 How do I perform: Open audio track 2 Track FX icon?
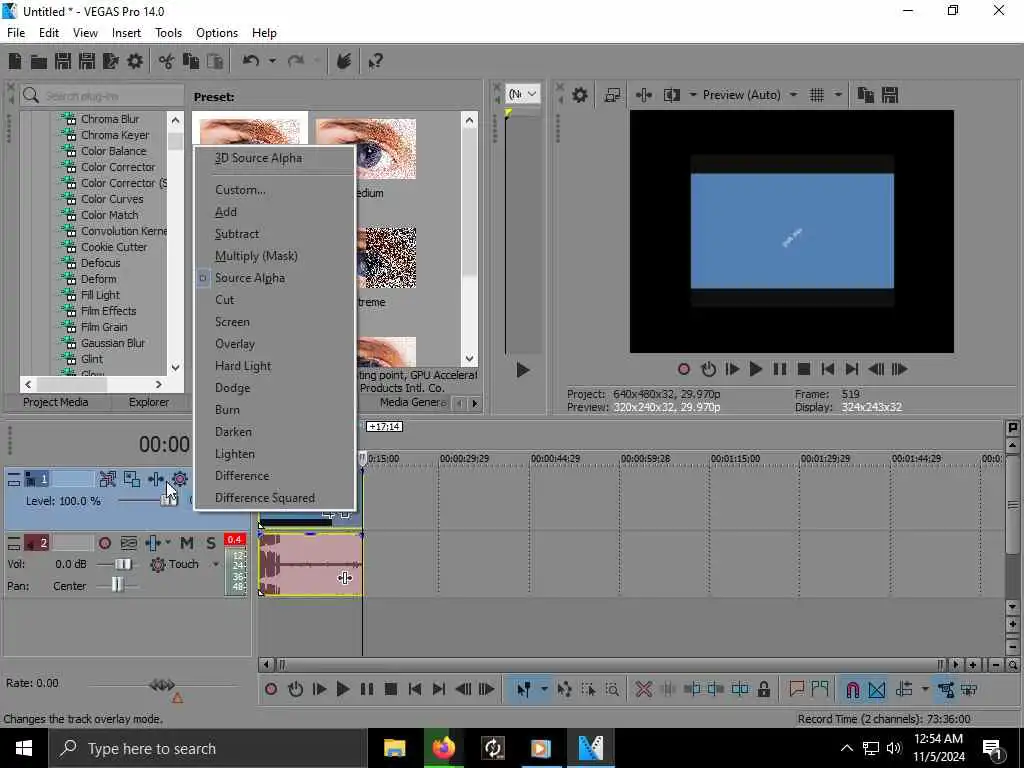[153, 543]
